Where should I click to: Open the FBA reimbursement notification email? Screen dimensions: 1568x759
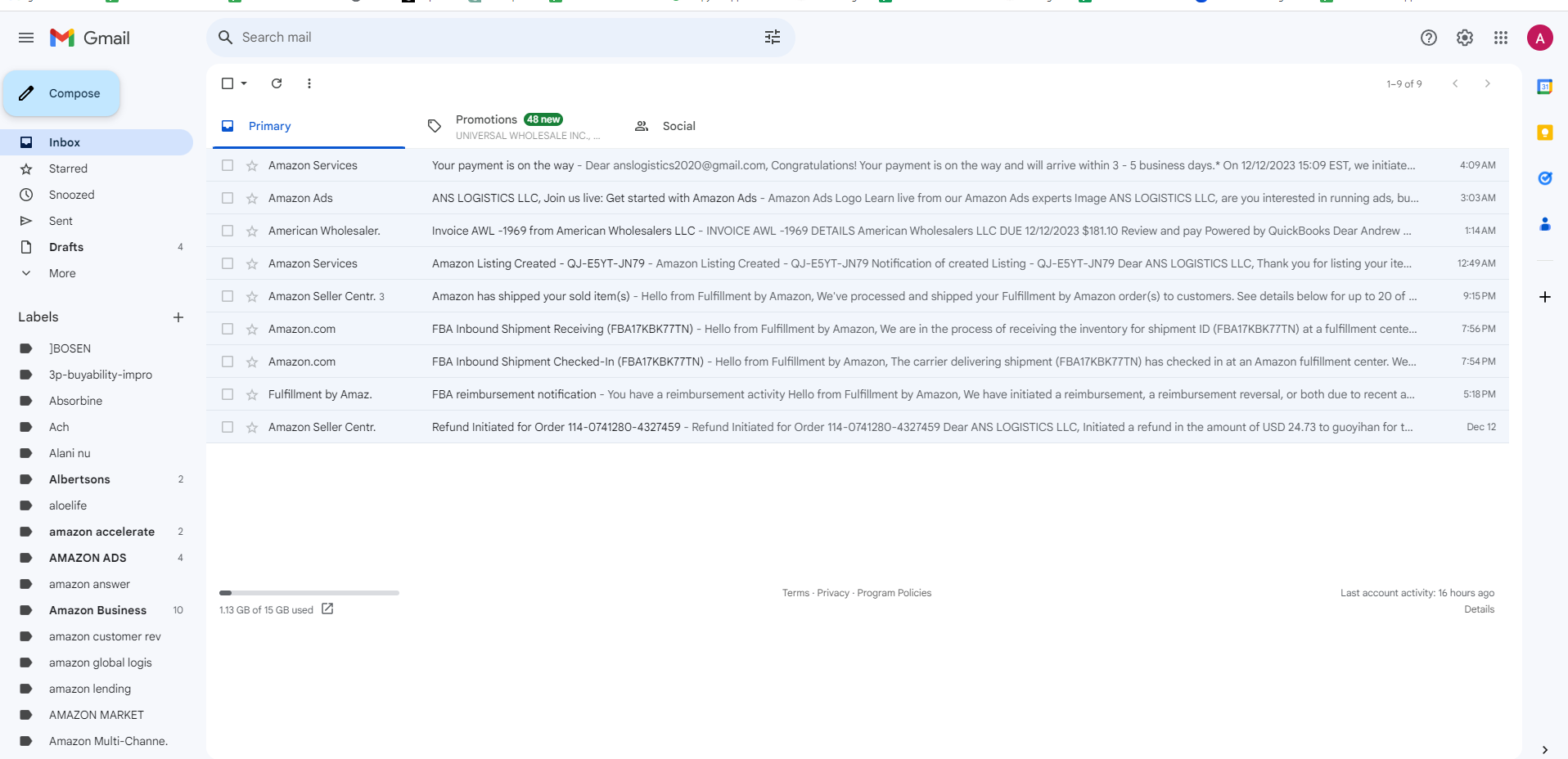(858, 394)
